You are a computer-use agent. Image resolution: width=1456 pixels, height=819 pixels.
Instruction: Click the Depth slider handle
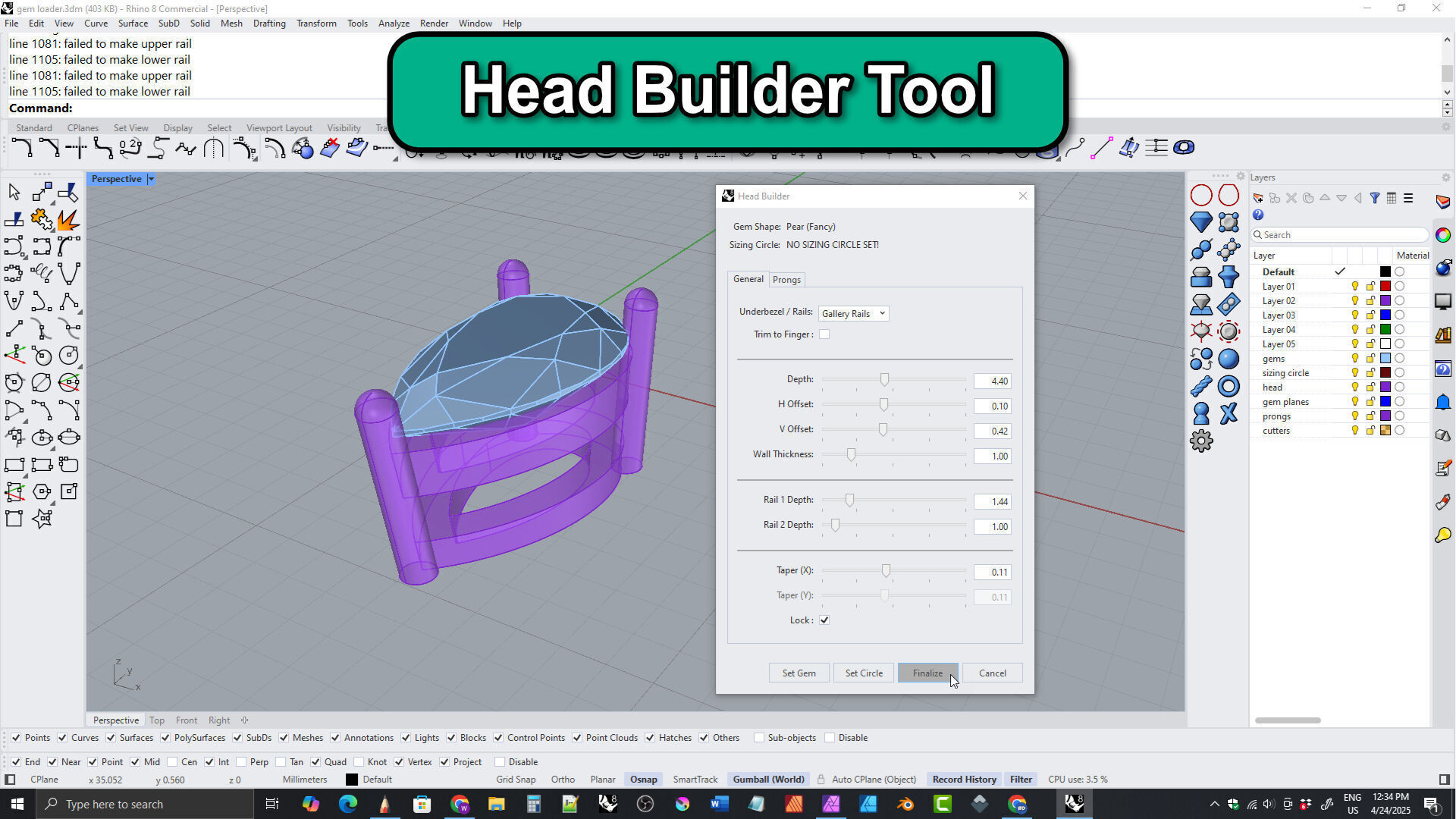[x=884, y=379]
